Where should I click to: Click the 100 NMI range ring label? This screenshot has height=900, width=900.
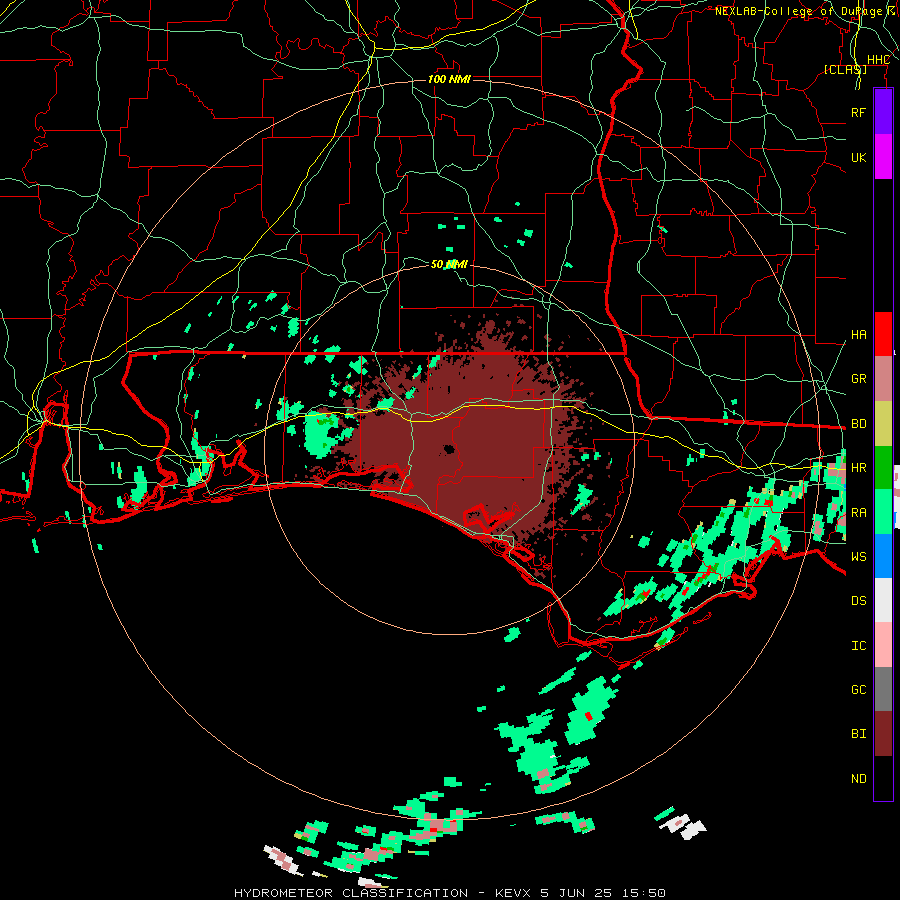click(449, 79)
